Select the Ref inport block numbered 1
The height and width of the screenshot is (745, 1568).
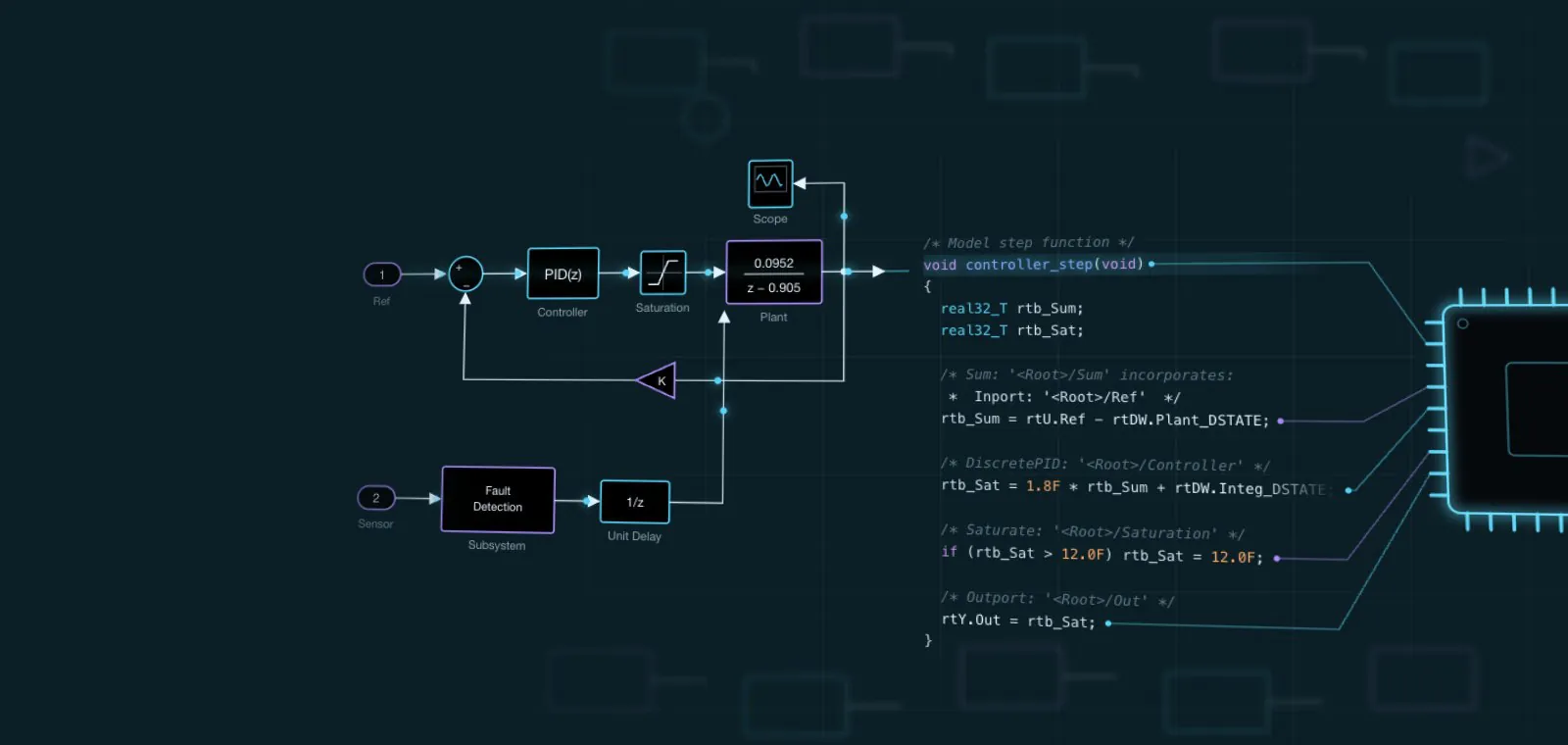point(382,274)
